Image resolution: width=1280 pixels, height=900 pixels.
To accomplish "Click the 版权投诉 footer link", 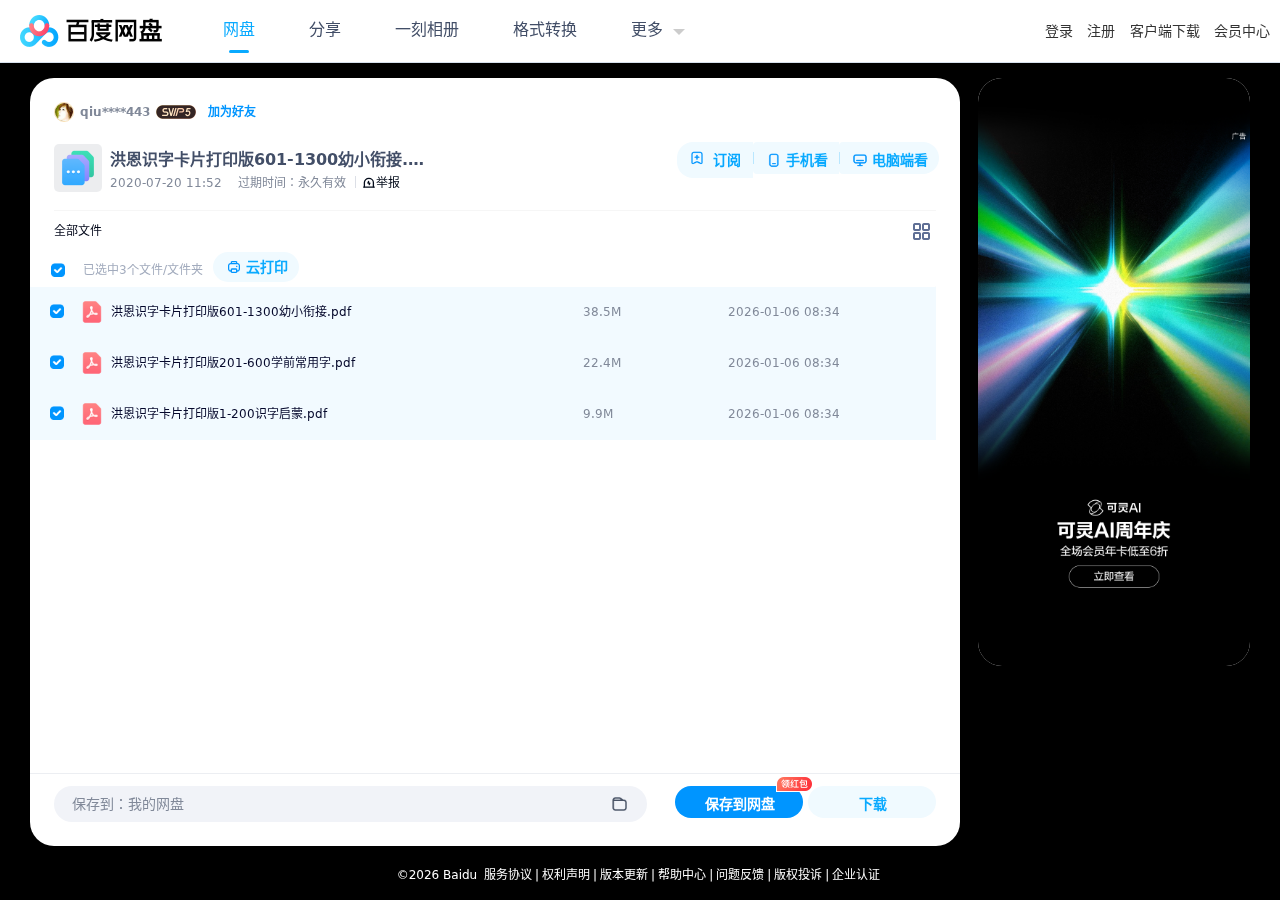I will [x=798, y=875].
